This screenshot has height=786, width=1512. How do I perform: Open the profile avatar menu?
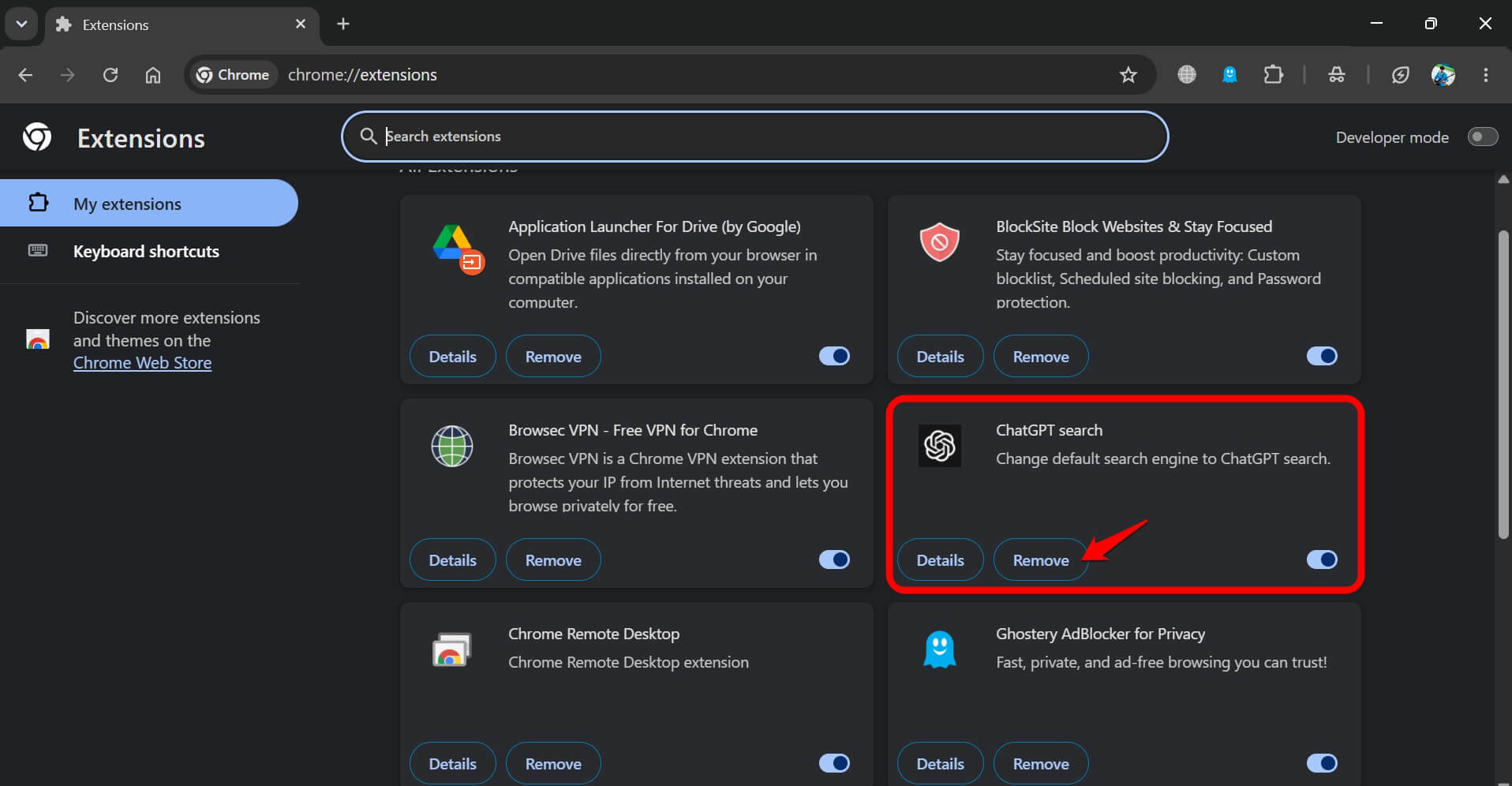(1443, 75)
